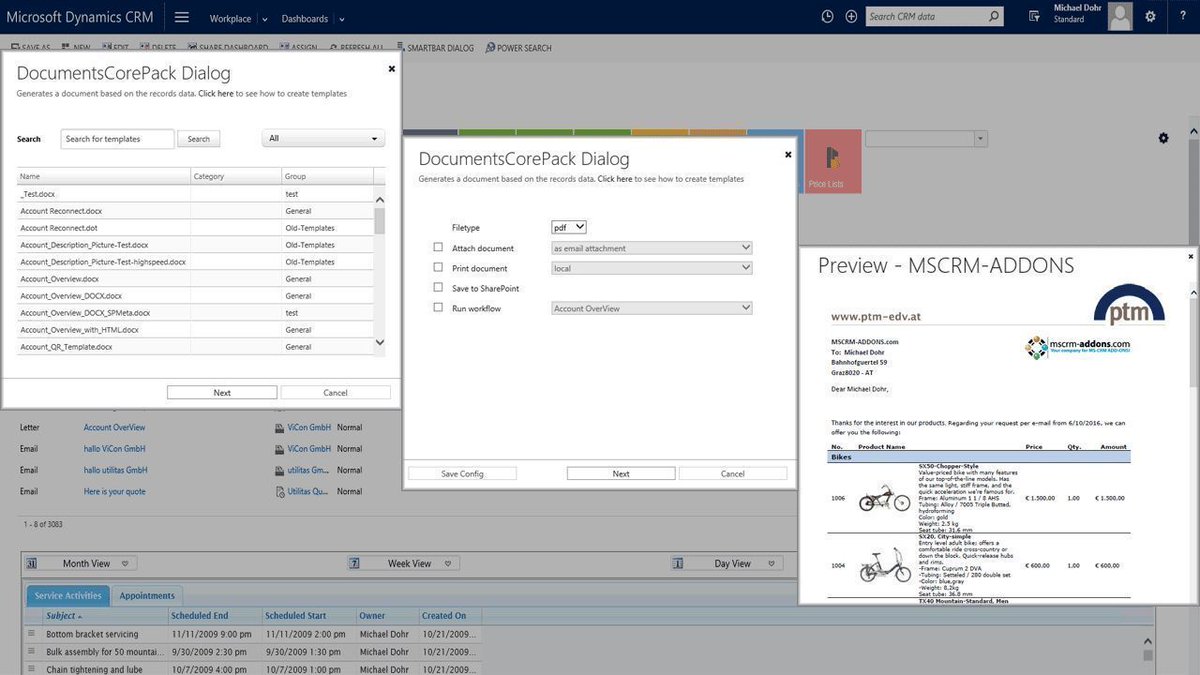Click the Share Dashboard toolbar item
This screenshot has width=1200, height=675.
click(227, 48)
